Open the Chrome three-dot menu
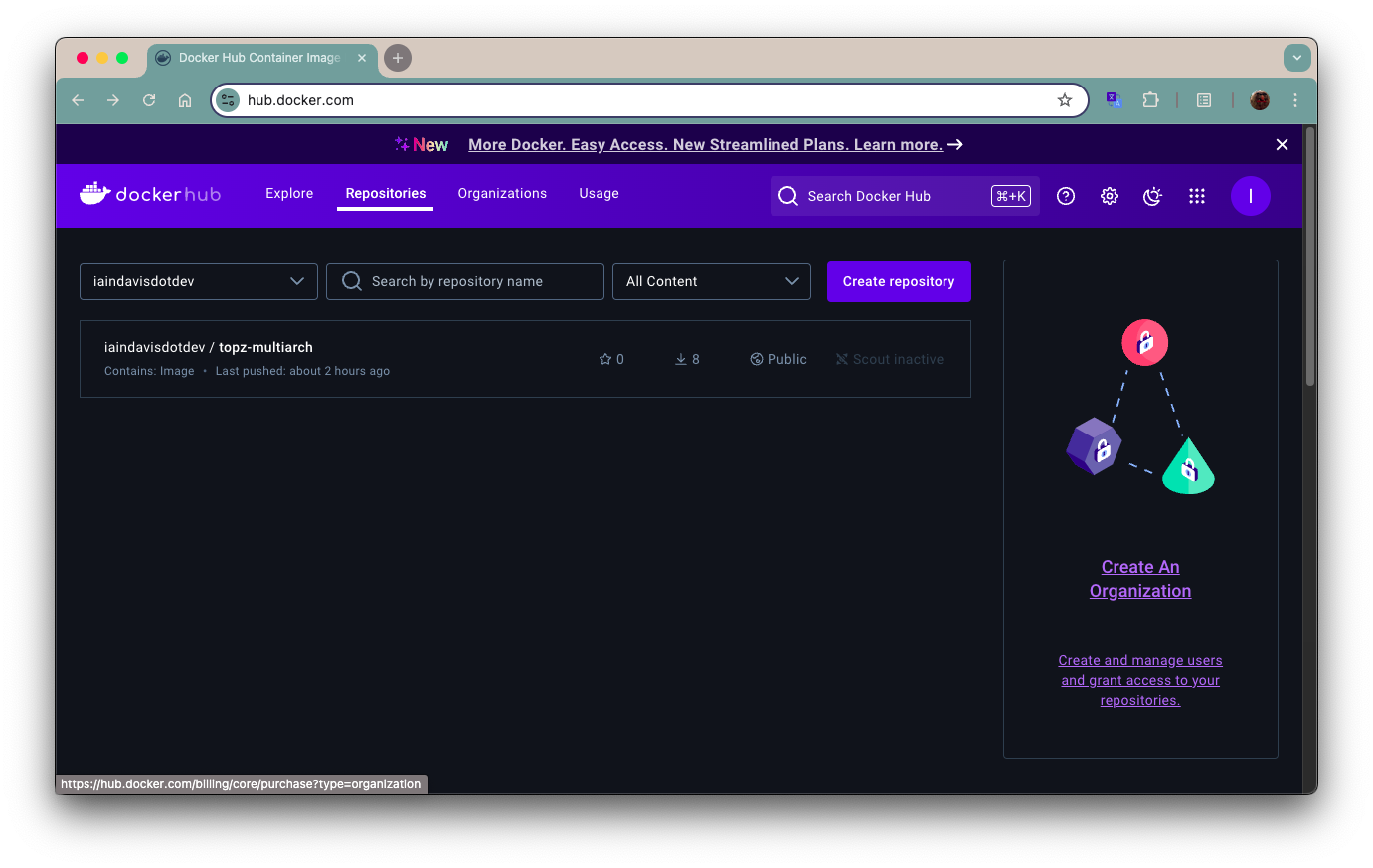The image size is (1373, 868). (x=1295, y=100)
